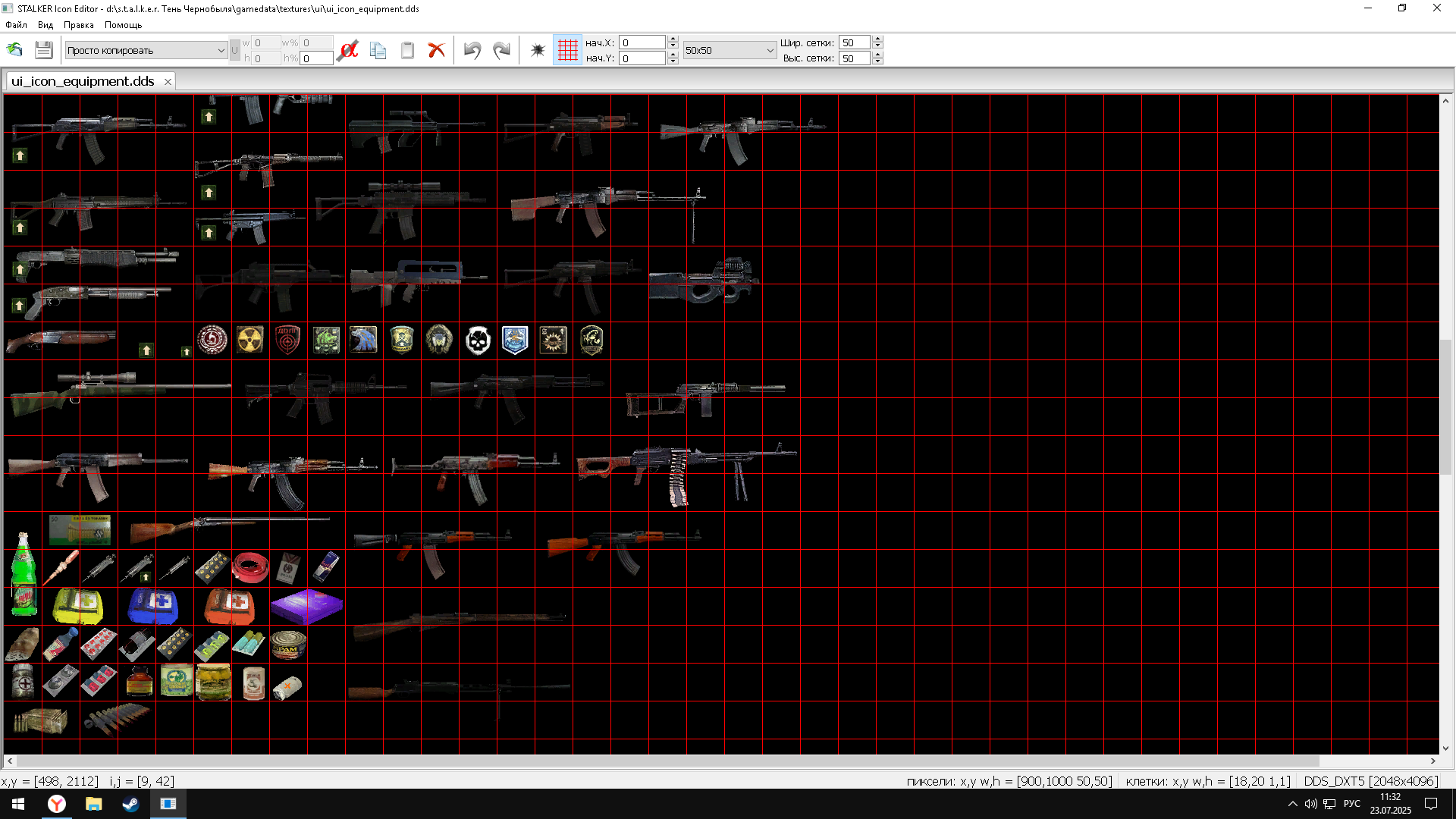
Task: Toggle the red grid display button
Action: pos(567,50)
